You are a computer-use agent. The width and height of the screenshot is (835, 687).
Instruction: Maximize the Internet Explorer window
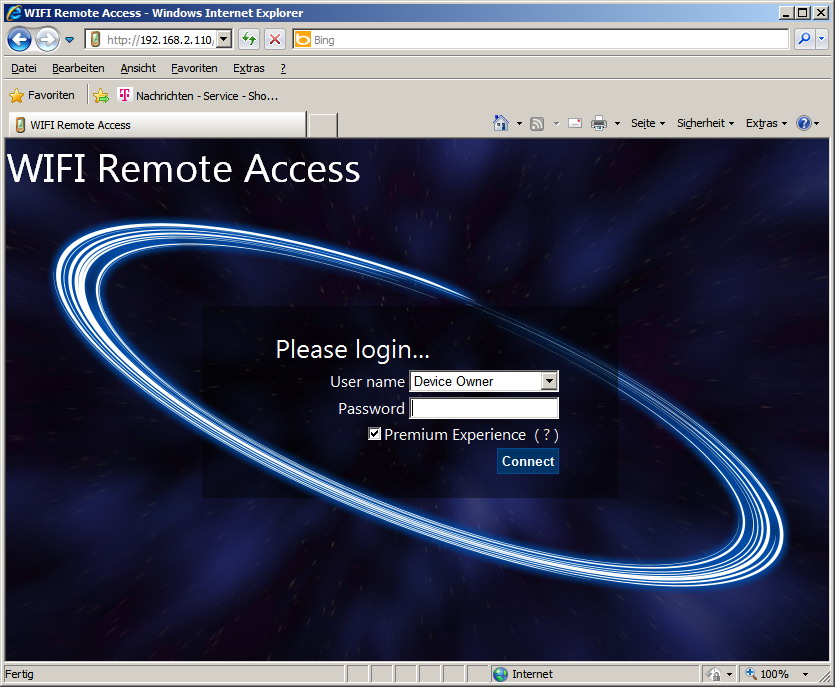804,12
